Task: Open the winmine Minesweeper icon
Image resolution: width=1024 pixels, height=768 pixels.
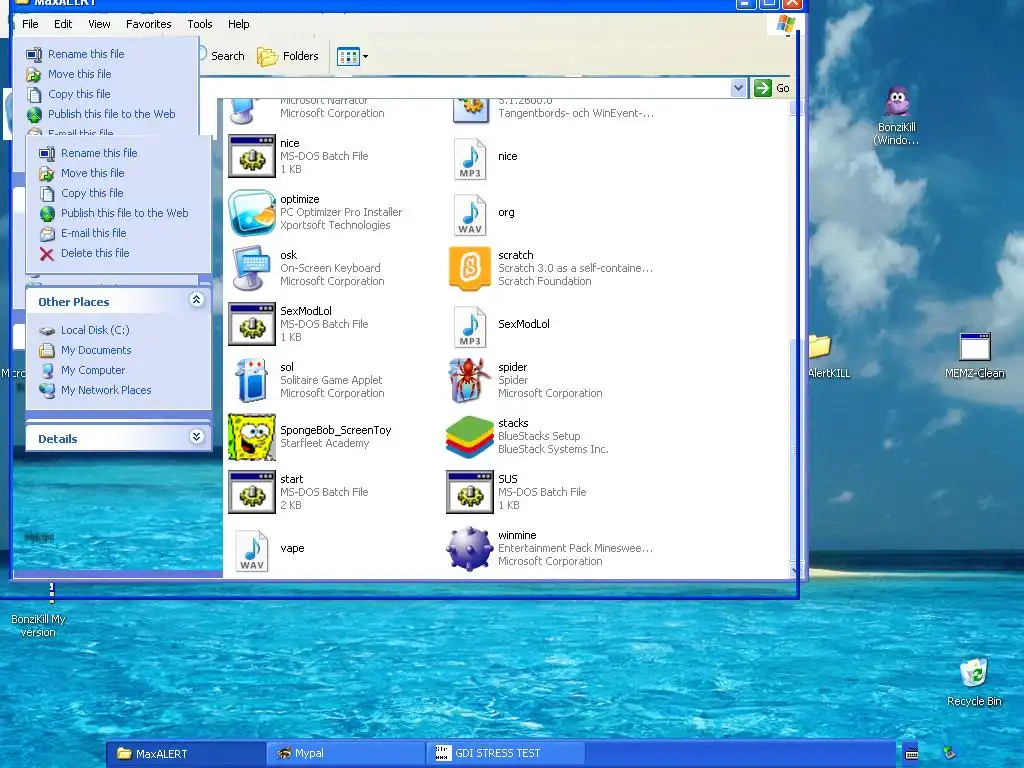Action: [470, 549]
